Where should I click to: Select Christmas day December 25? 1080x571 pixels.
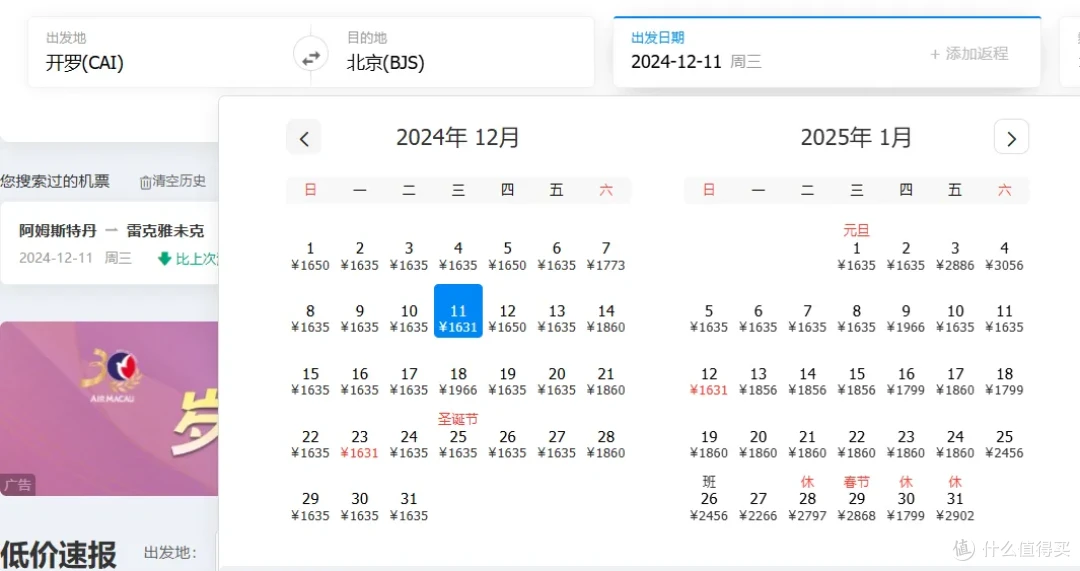click(458, 438)
